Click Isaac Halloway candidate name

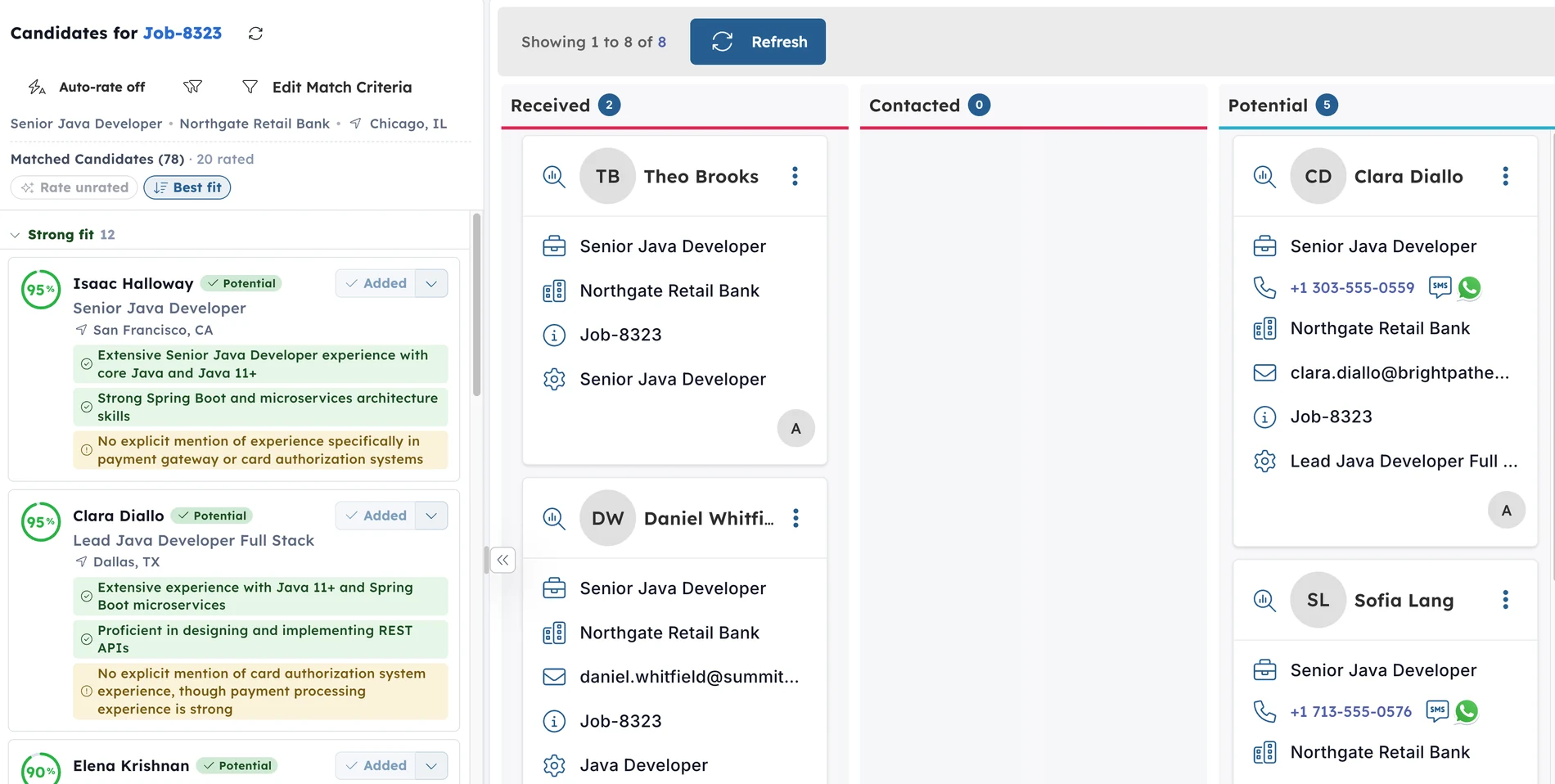point(133,283)
